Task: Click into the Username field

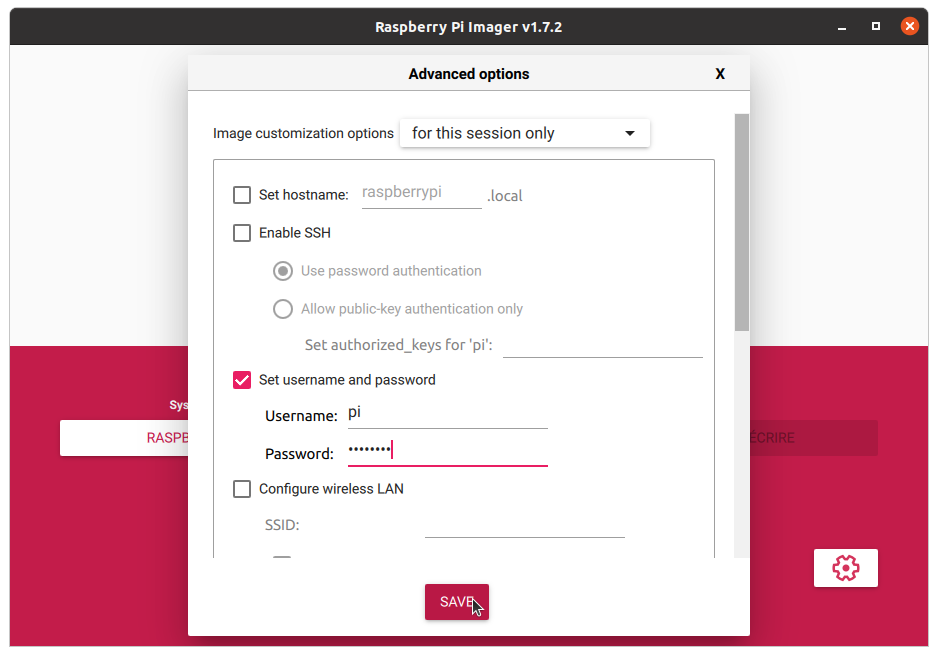Action: click(447, 414)
